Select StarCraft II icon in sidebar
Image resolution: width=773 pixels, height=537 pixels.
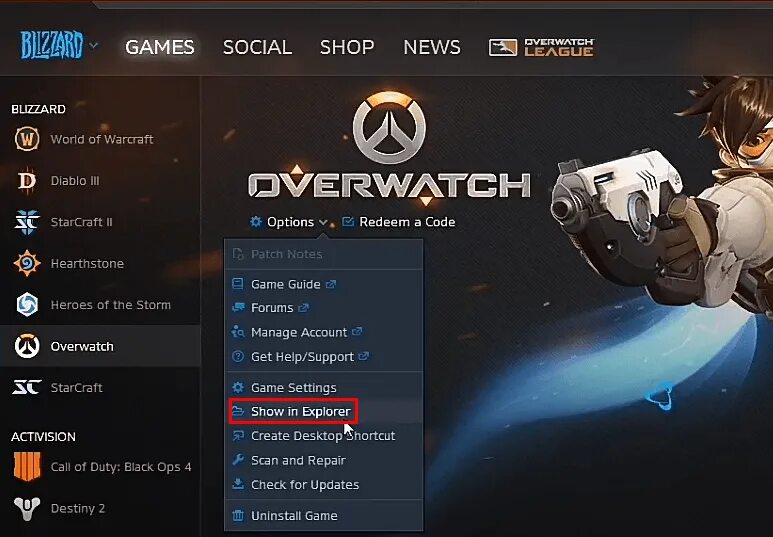pos(27,222)
